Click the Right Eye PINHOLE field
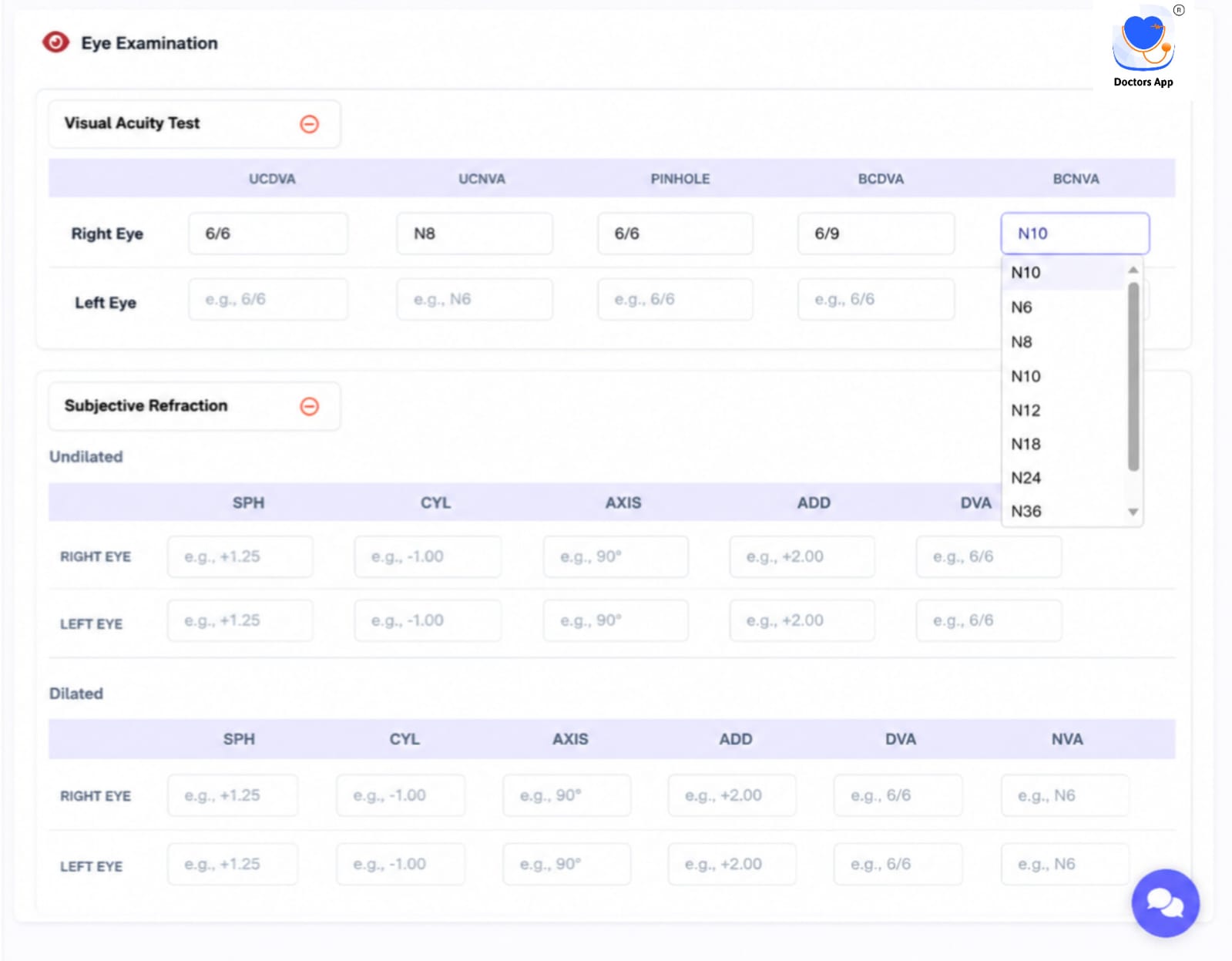This screenshot has height=961, width=1232. pyautogui.click(x=675, y=234)
